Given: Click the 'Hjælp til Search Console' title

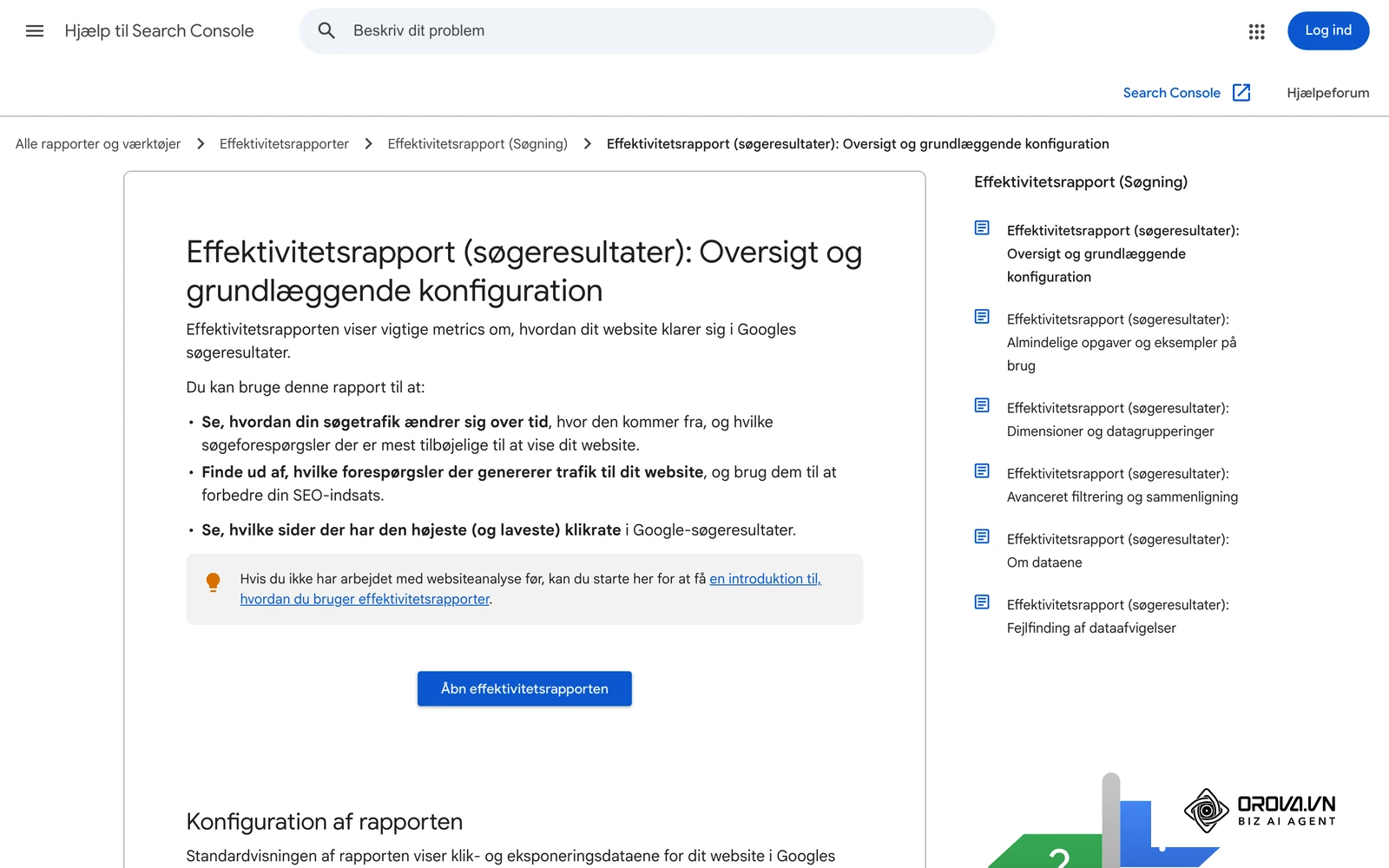Looking at the screenshot, I should [159, 31].
